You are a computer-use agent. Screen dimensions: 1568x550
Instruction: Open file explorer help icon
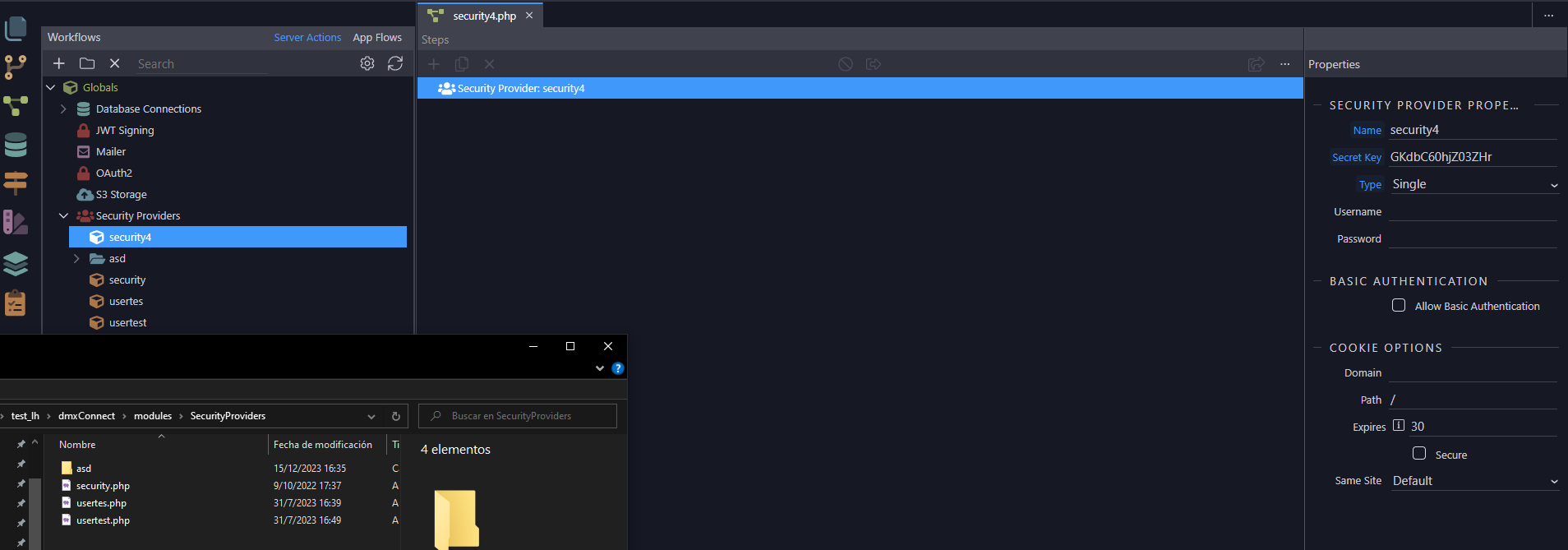point(618,368)
